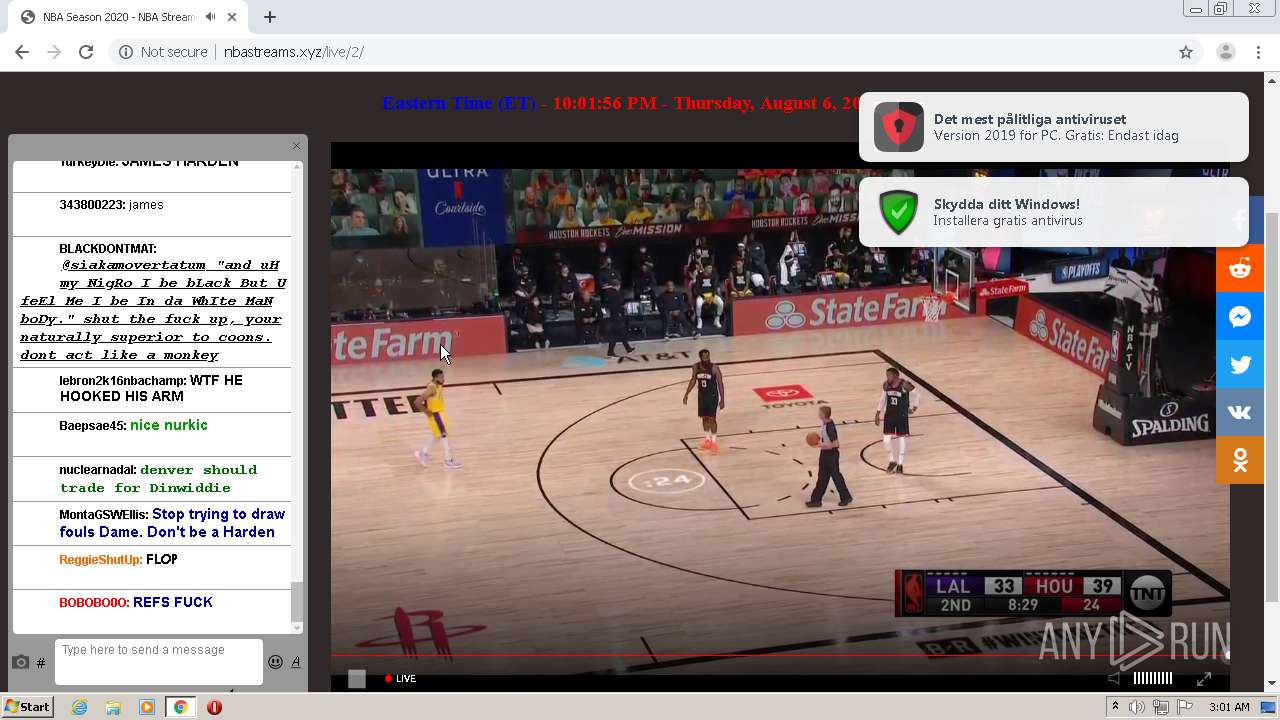
Task: Click Baepsae45 username in chat
Action: click(x=92, y=426)
